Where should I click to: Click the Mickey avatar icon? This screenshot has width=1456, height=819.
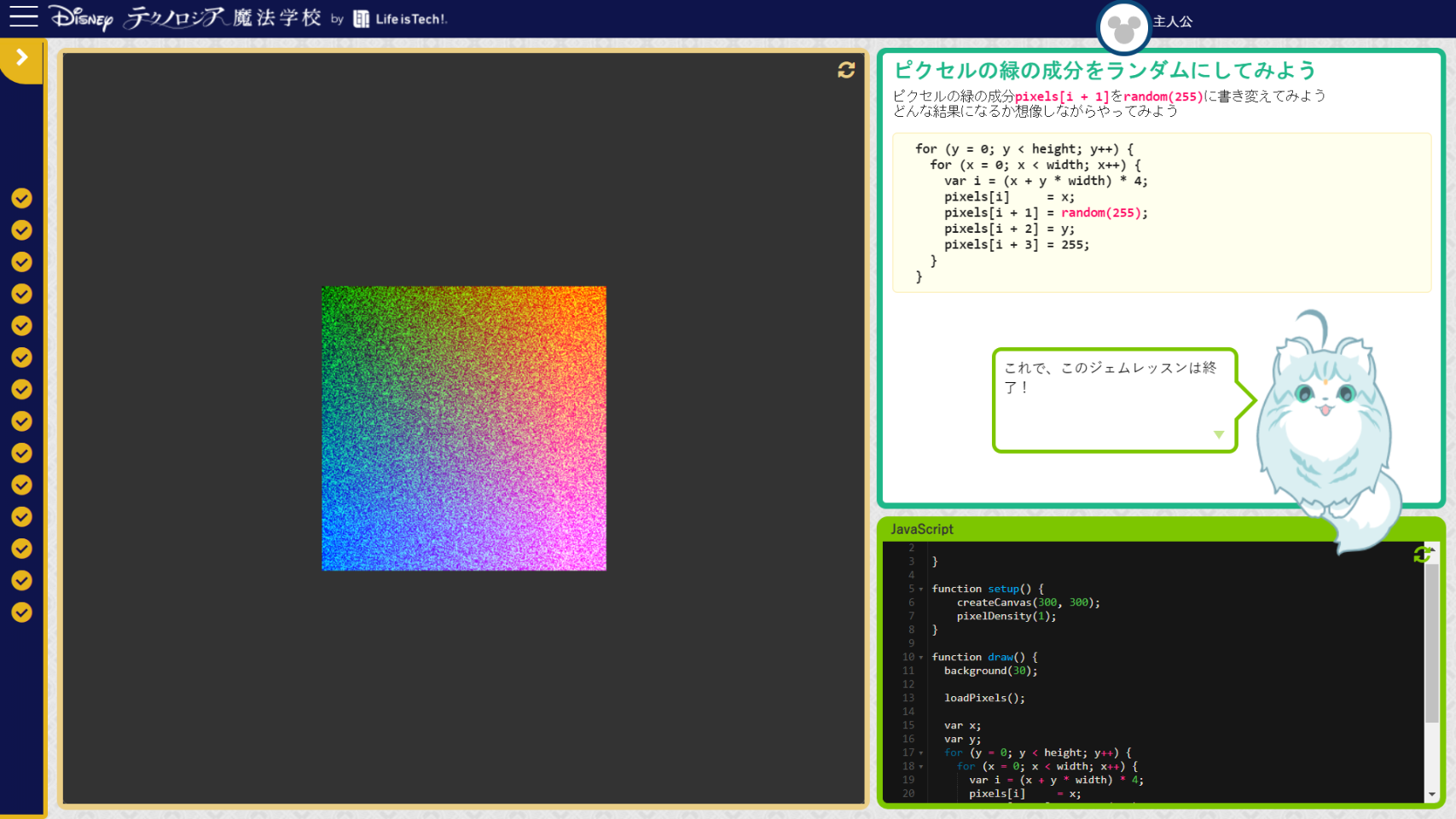pyautogui.click(x=1122, y=28)
